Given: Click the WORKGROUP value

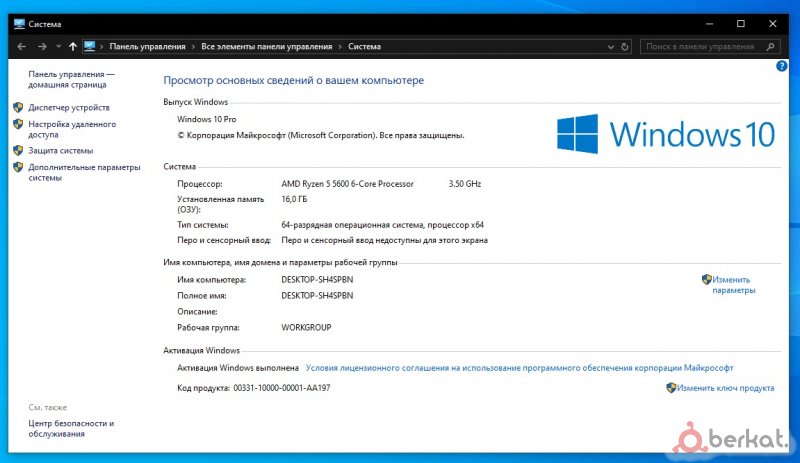Looking at the screenshot, I should [x=306, y=327].
